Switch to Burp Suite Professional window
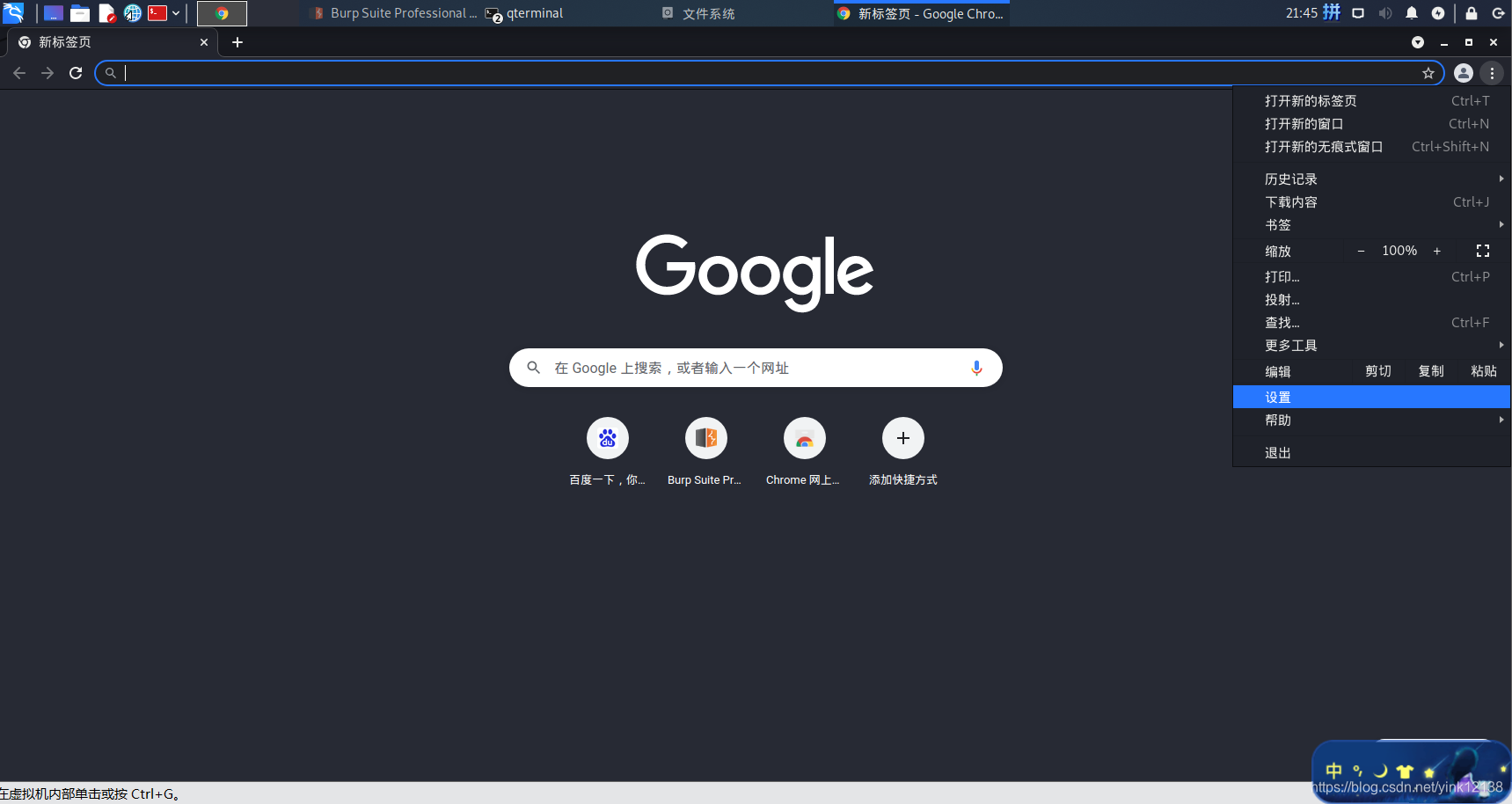Image resolution: width=1512 pixels, height=804 pixels. 395,13
